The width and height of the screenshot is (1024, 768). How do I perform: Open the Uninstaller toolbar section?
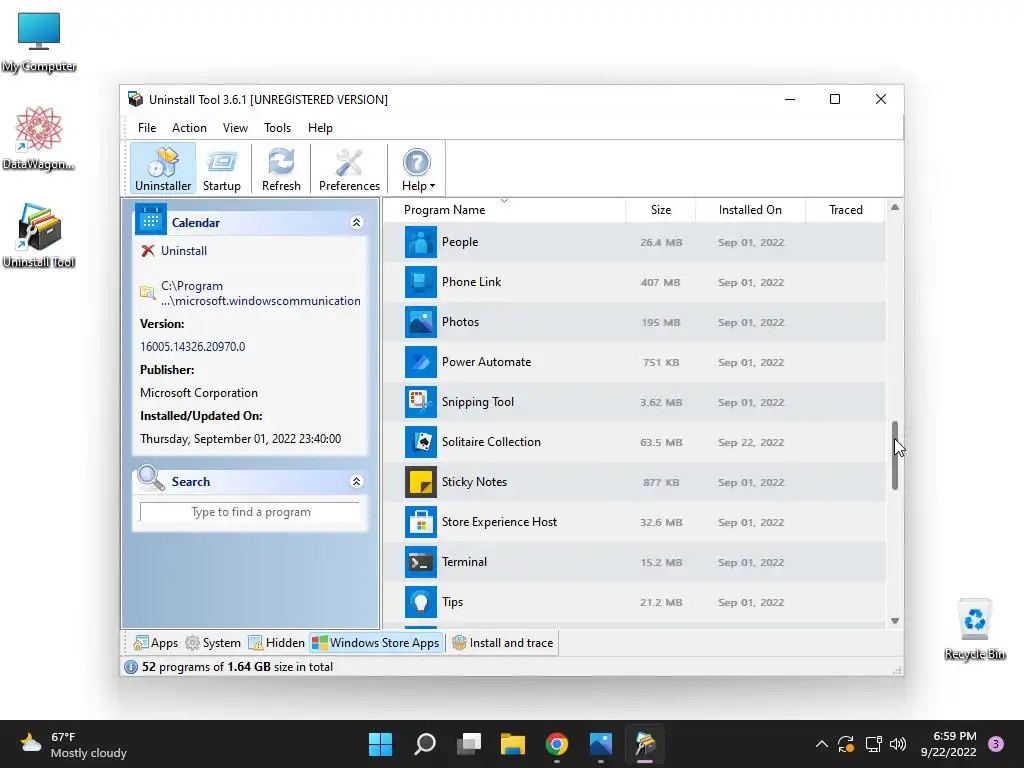coord(163,169)
